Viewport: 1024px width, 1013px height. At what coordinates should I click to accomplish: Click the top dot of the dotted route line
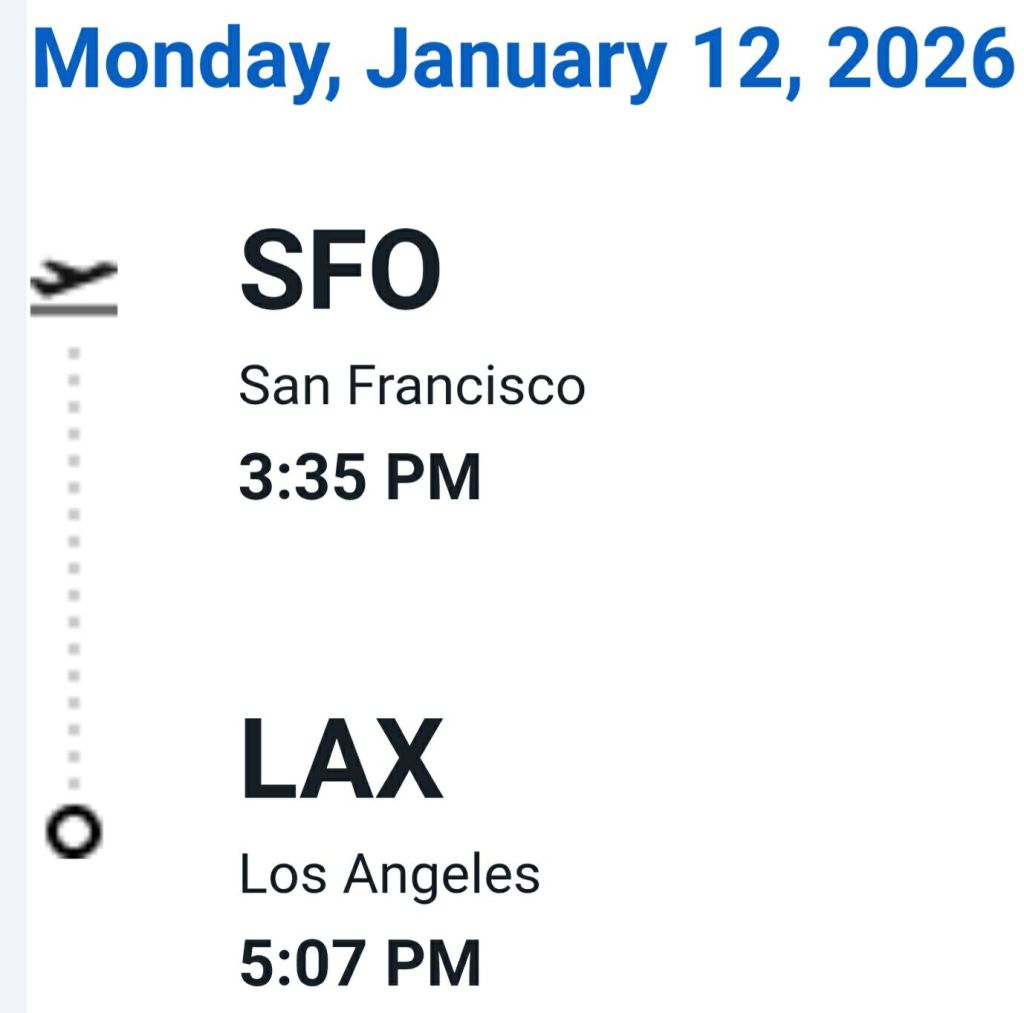[74, 352]
